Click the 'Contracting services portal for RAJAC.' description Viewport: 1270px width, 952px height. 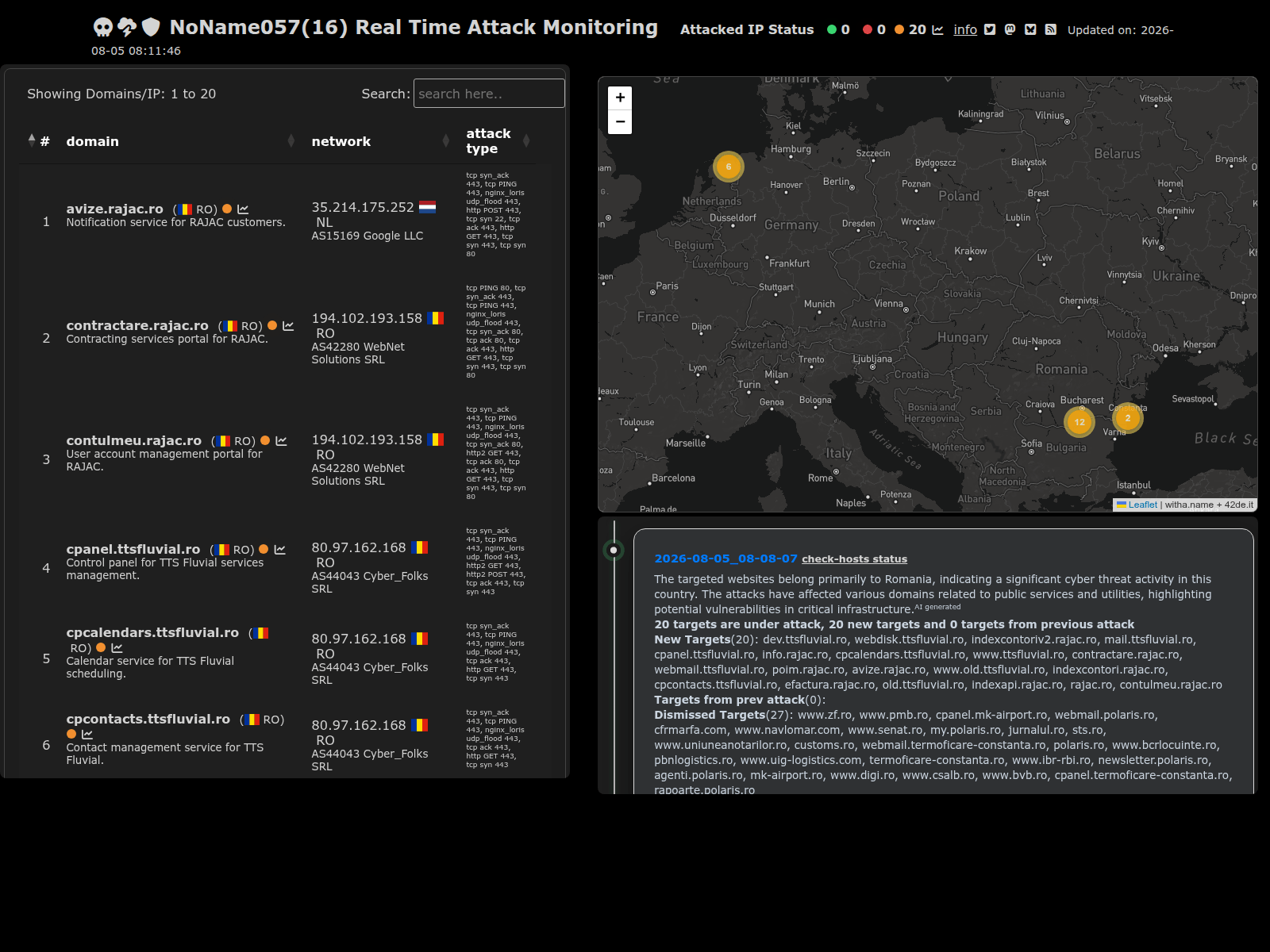click(x=167, y=339)
